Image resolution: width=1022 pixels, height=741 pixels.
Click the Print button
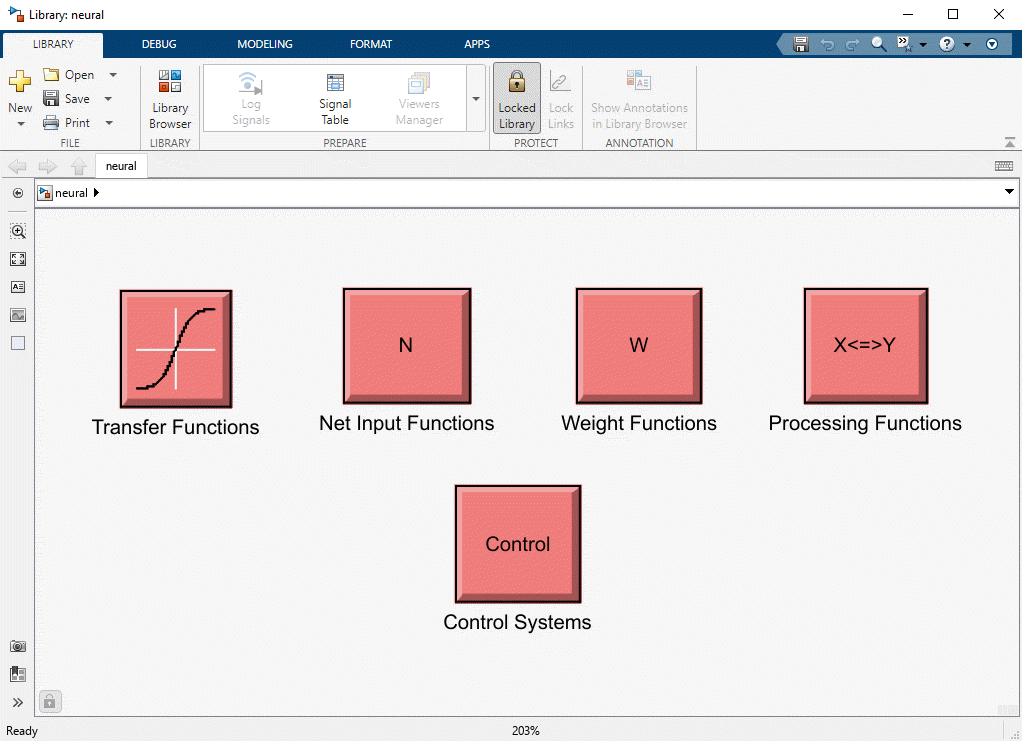[x=75, y=122]
